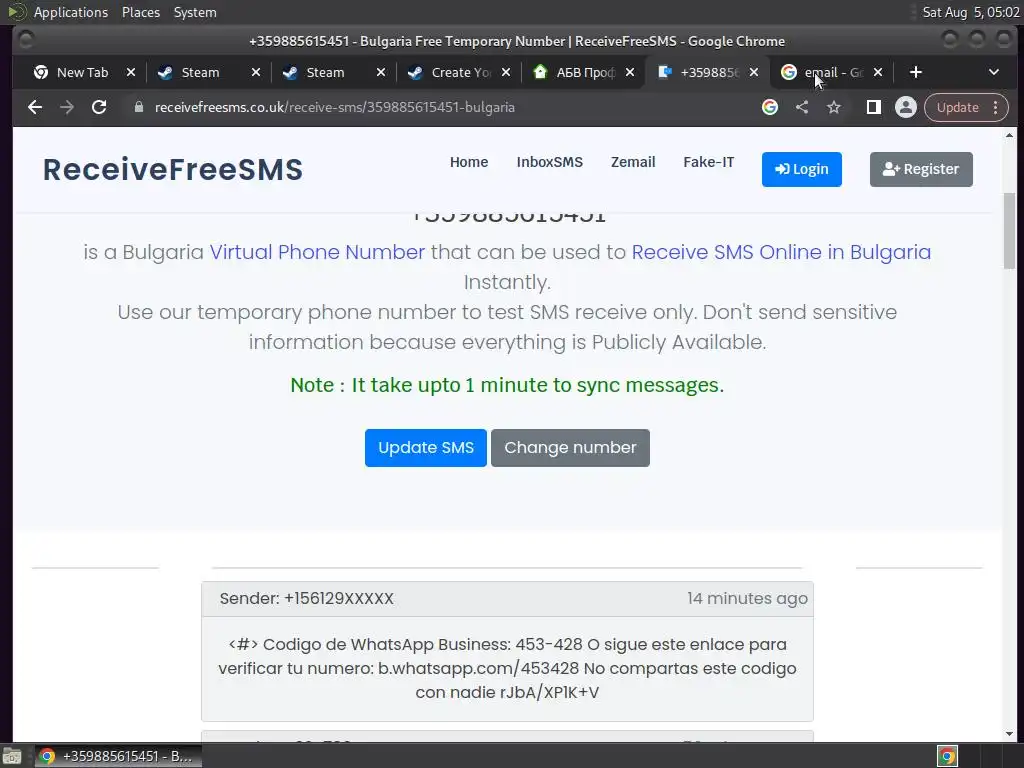Switch to the second Steam tab
The width and height of the screenshot is (1024, 768).
325,72
